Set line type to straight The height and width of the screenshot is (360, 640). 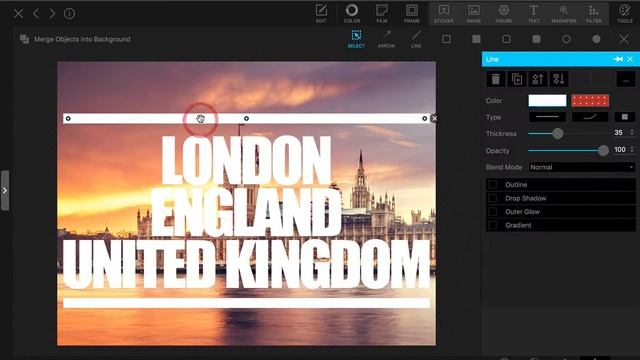click(x=547, y=117)
